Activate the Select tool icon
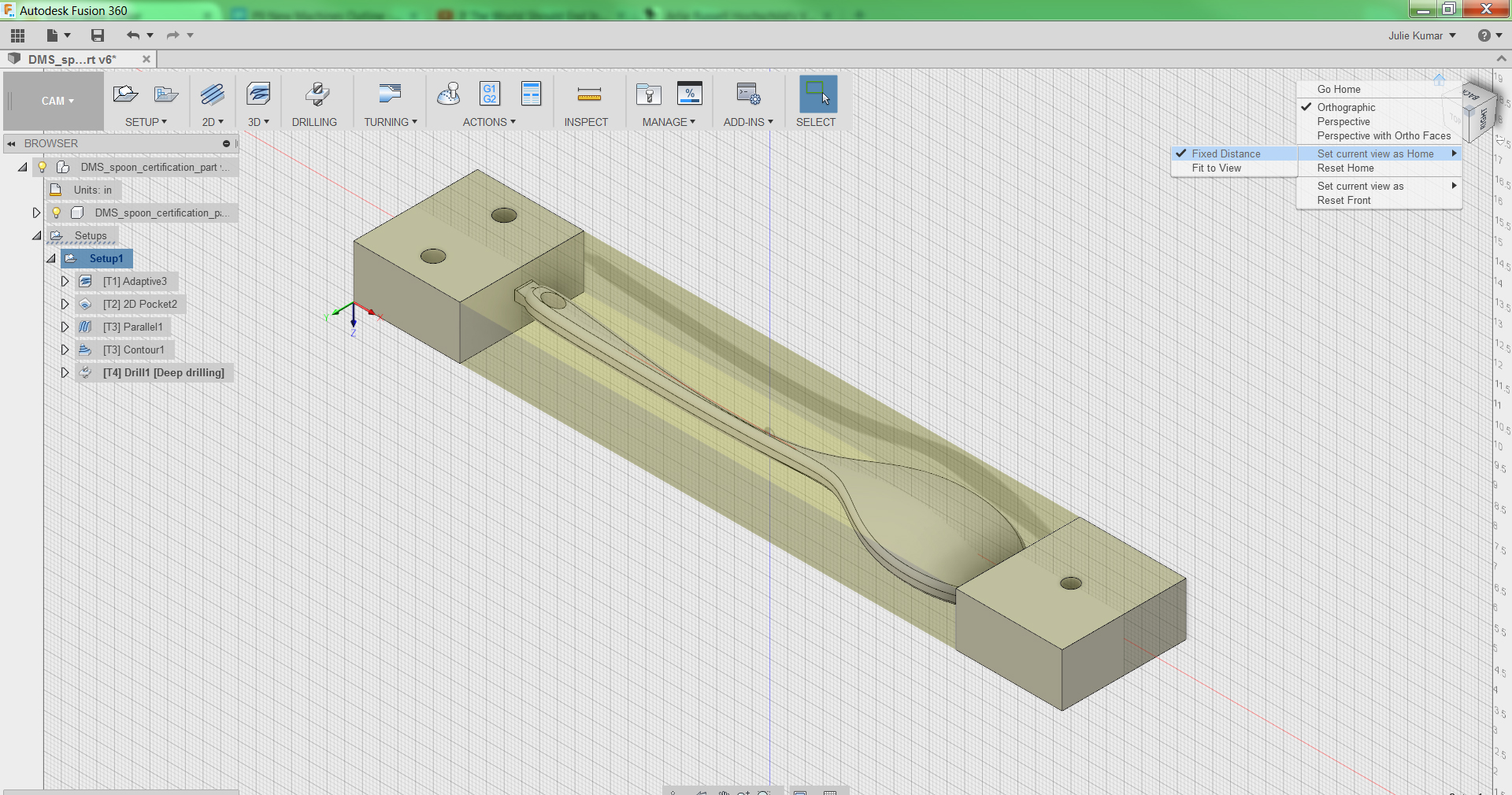The height and width of the screenshot is (795, 1512). [817, 94]
